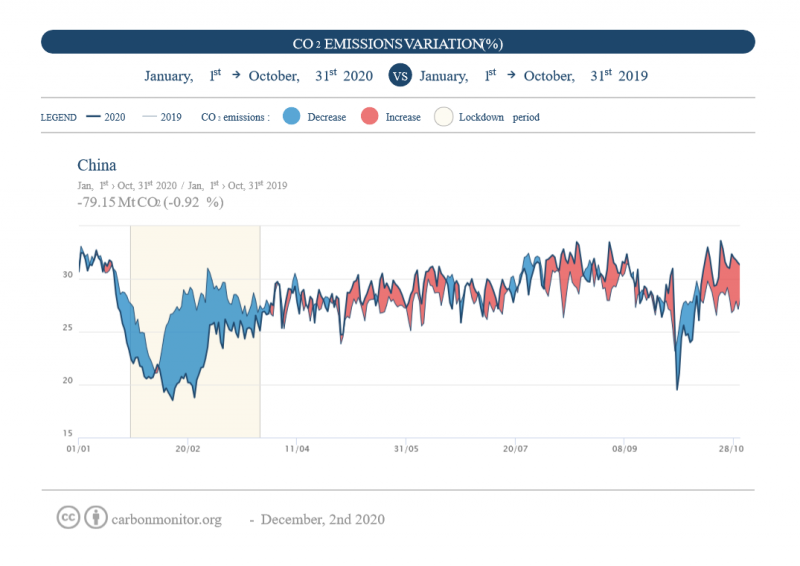Click the blue Decrease legend swatch
This screenshot has width=800, height=566.
(291, 116)
